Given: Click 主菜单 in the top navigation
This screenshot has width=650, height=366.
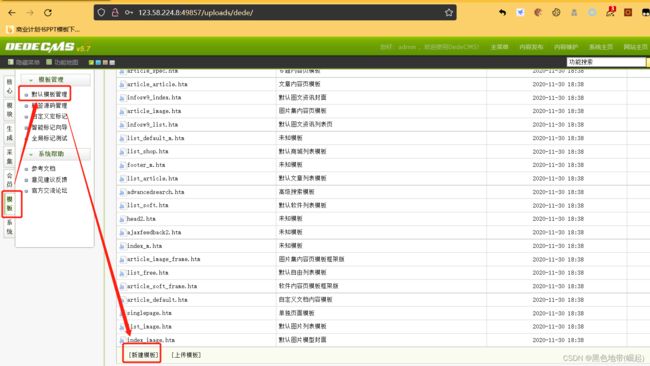Looking at the screenshot, I should click(x=500, y=47).
